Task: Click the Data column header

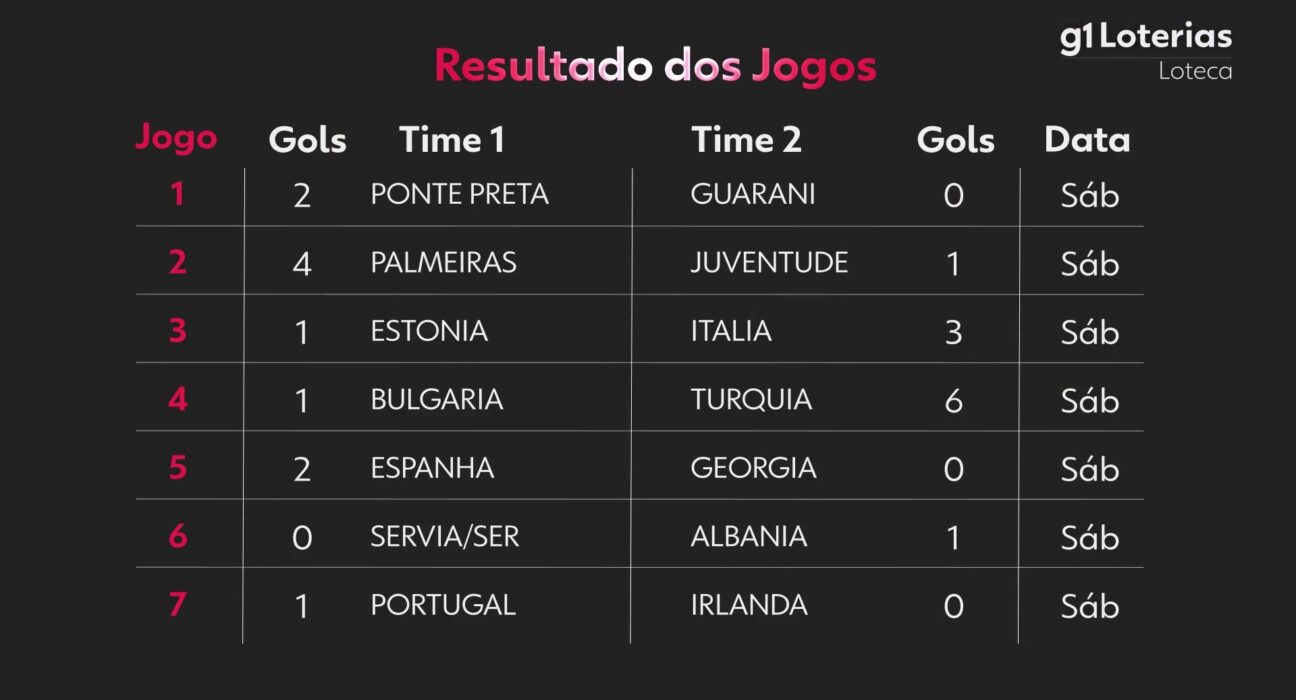Action: point(1087,140)
